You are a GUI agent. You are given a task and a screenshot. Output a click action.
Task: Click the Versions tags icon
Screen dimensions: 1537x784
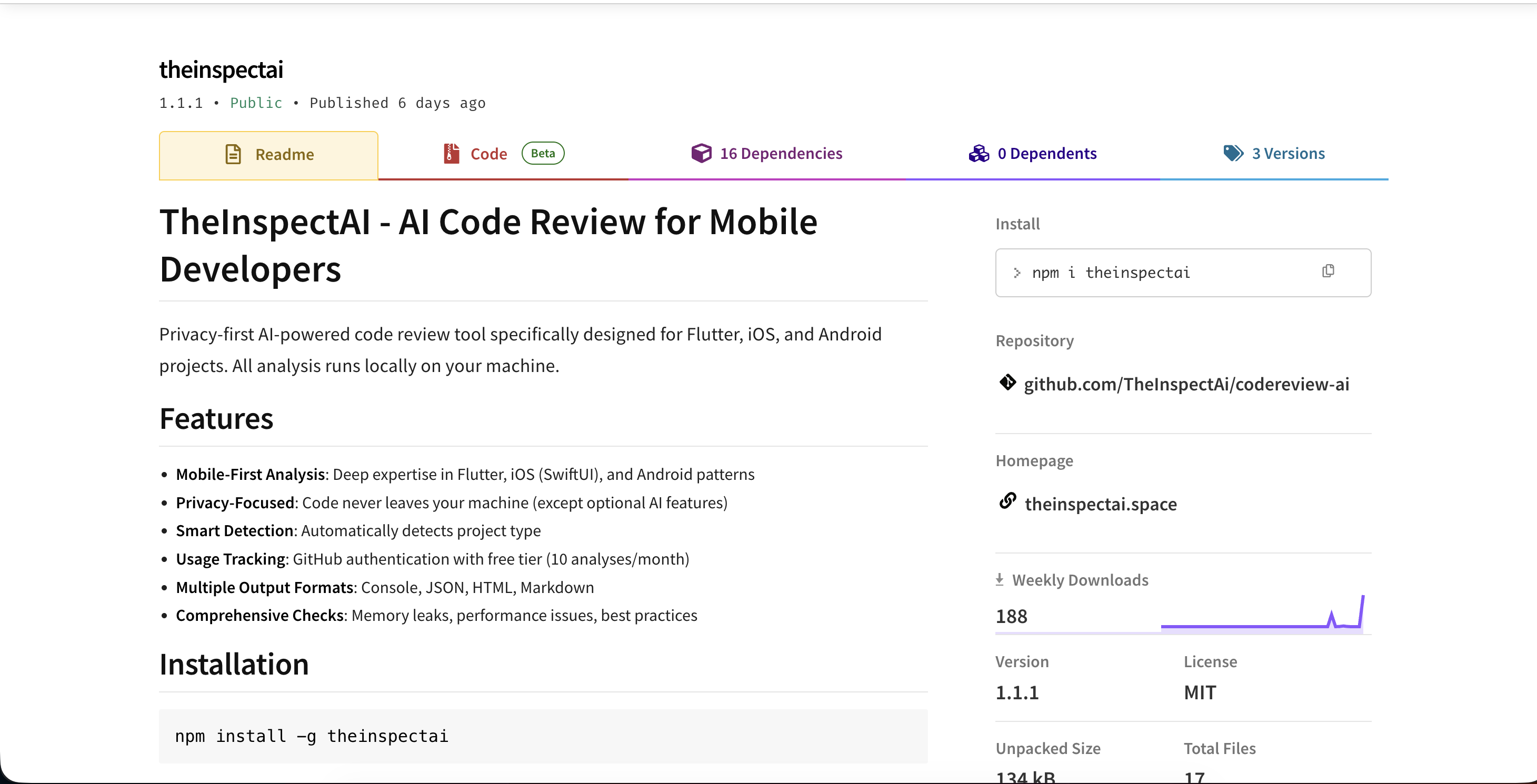click(1233, 153)
